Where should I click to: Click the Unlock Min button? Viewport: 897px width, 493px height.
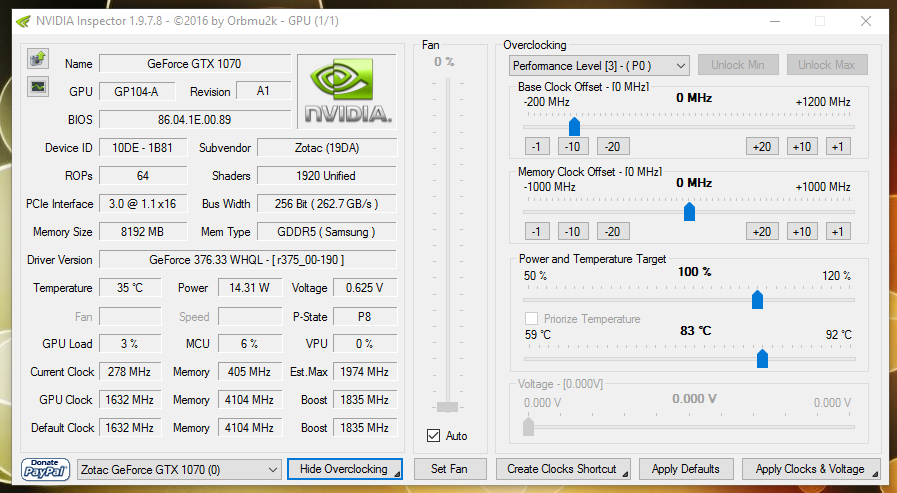[737, 65]
